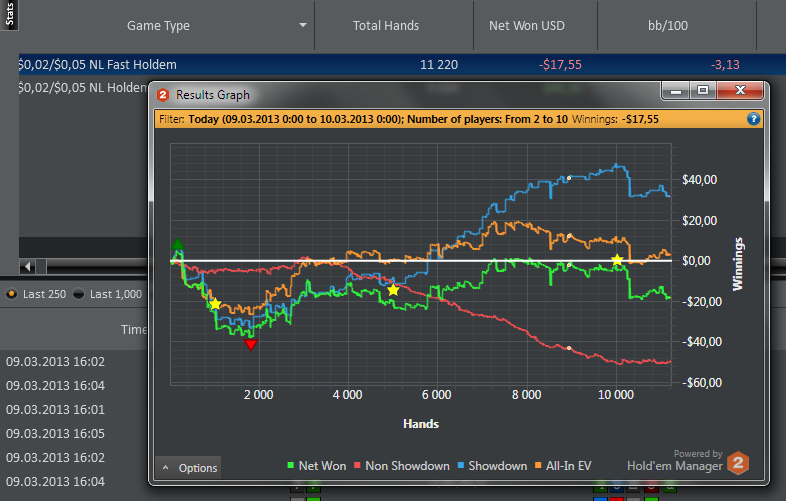
Task: Select the Last 250 radio option
Action: point(11,294)
